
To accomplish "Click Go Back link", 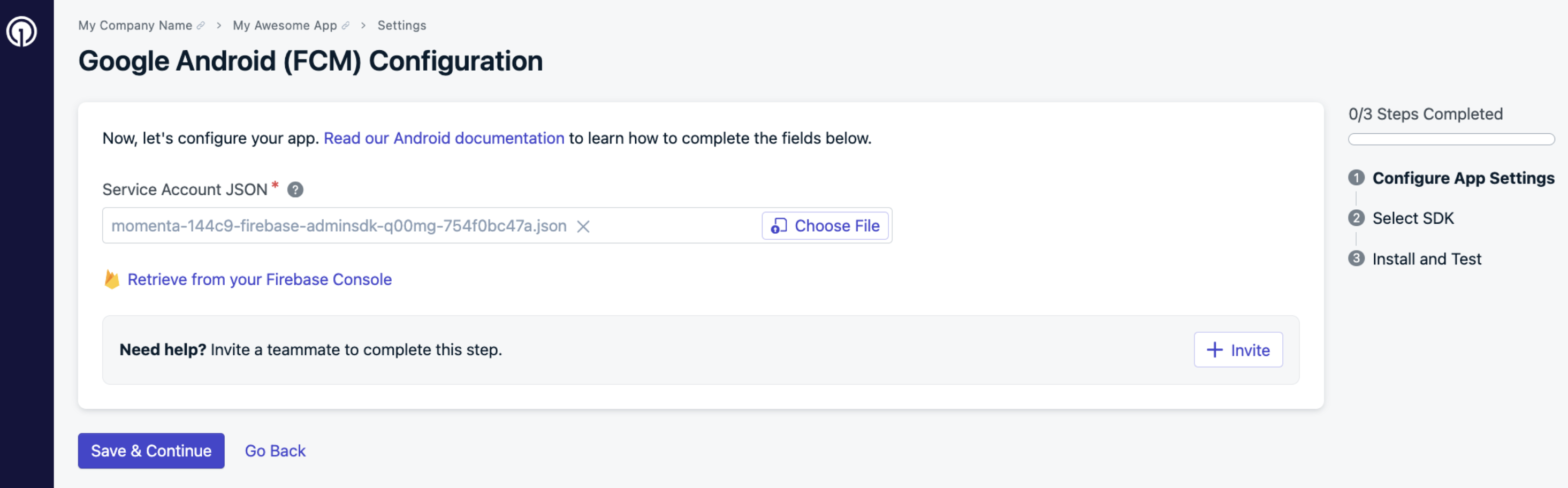I will [275, 451].
